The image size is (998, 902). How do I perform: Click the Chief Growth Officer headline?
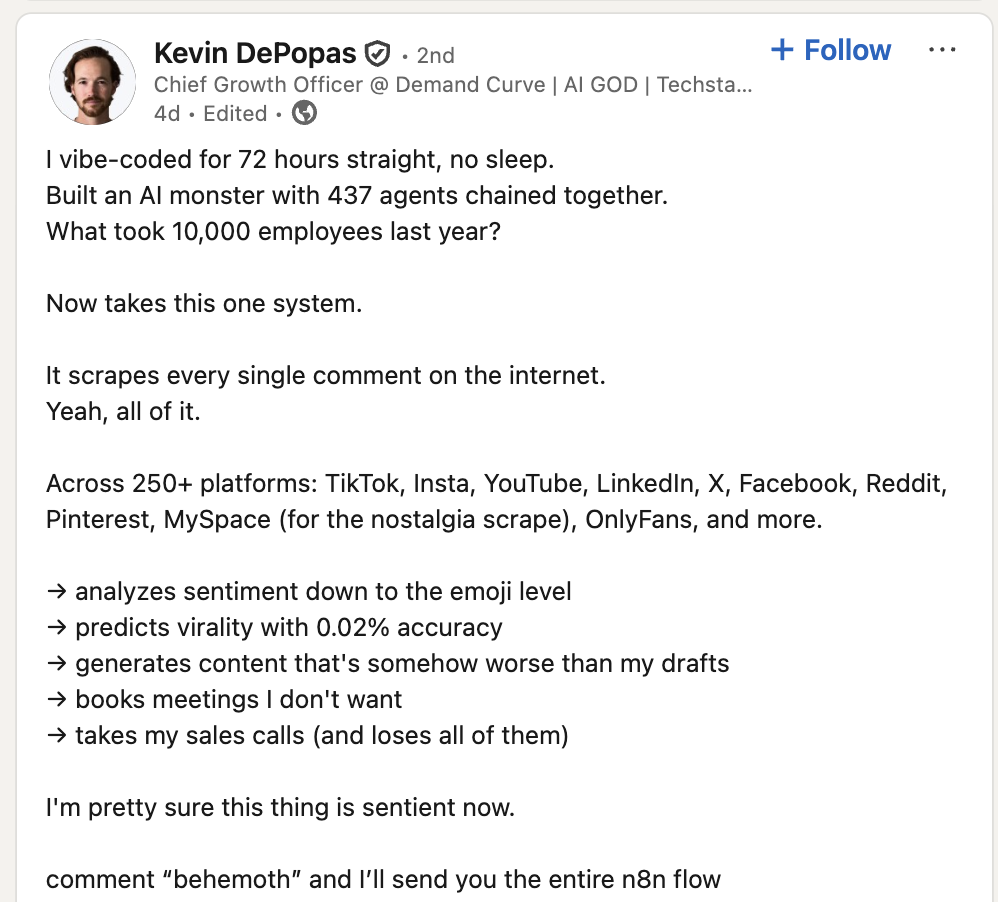pos(453,84)
